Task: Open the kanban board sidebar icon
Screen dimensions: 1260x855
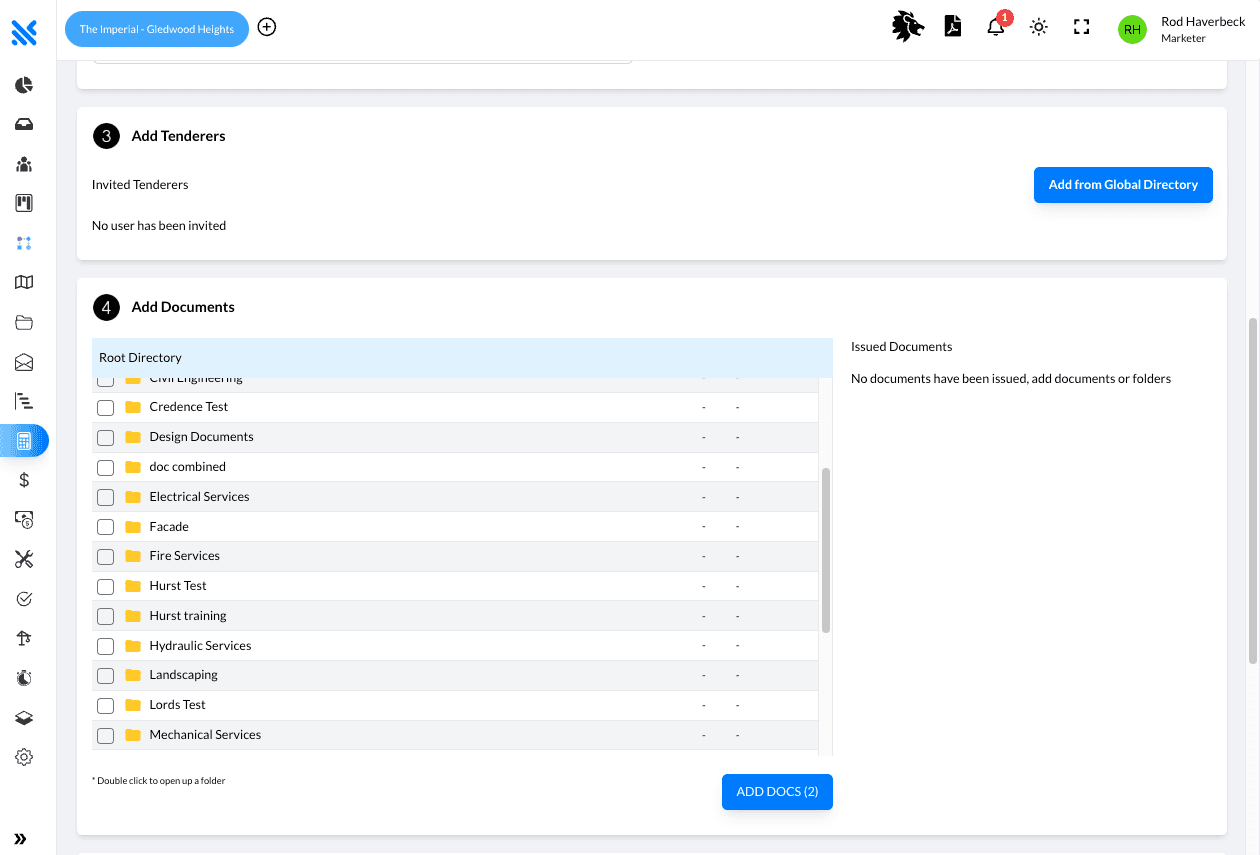Action: 24,203
